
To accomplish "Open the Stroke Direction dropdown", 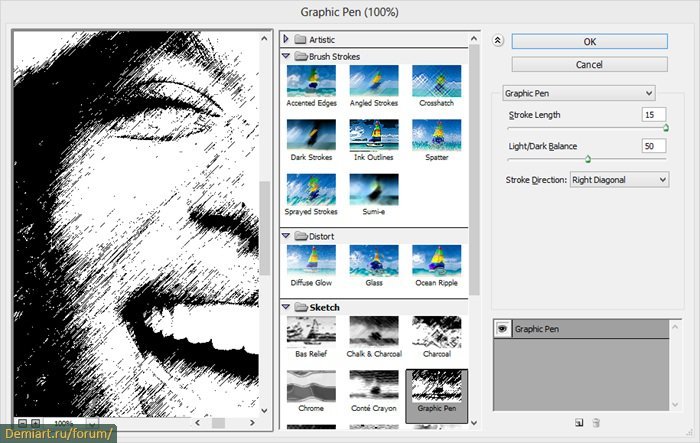I will pyautogui.click(x=618, y=179).
